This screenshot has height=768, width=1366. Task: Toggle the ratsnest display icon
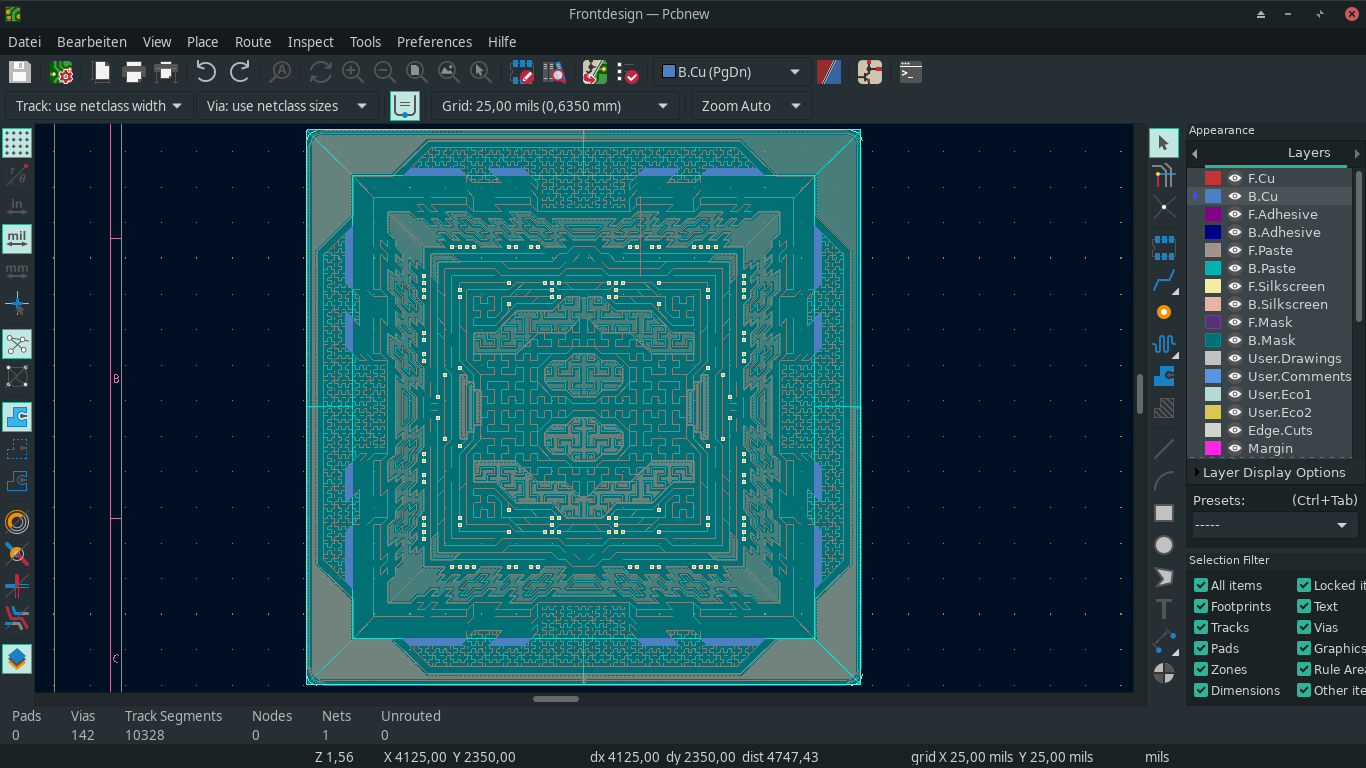17,344
